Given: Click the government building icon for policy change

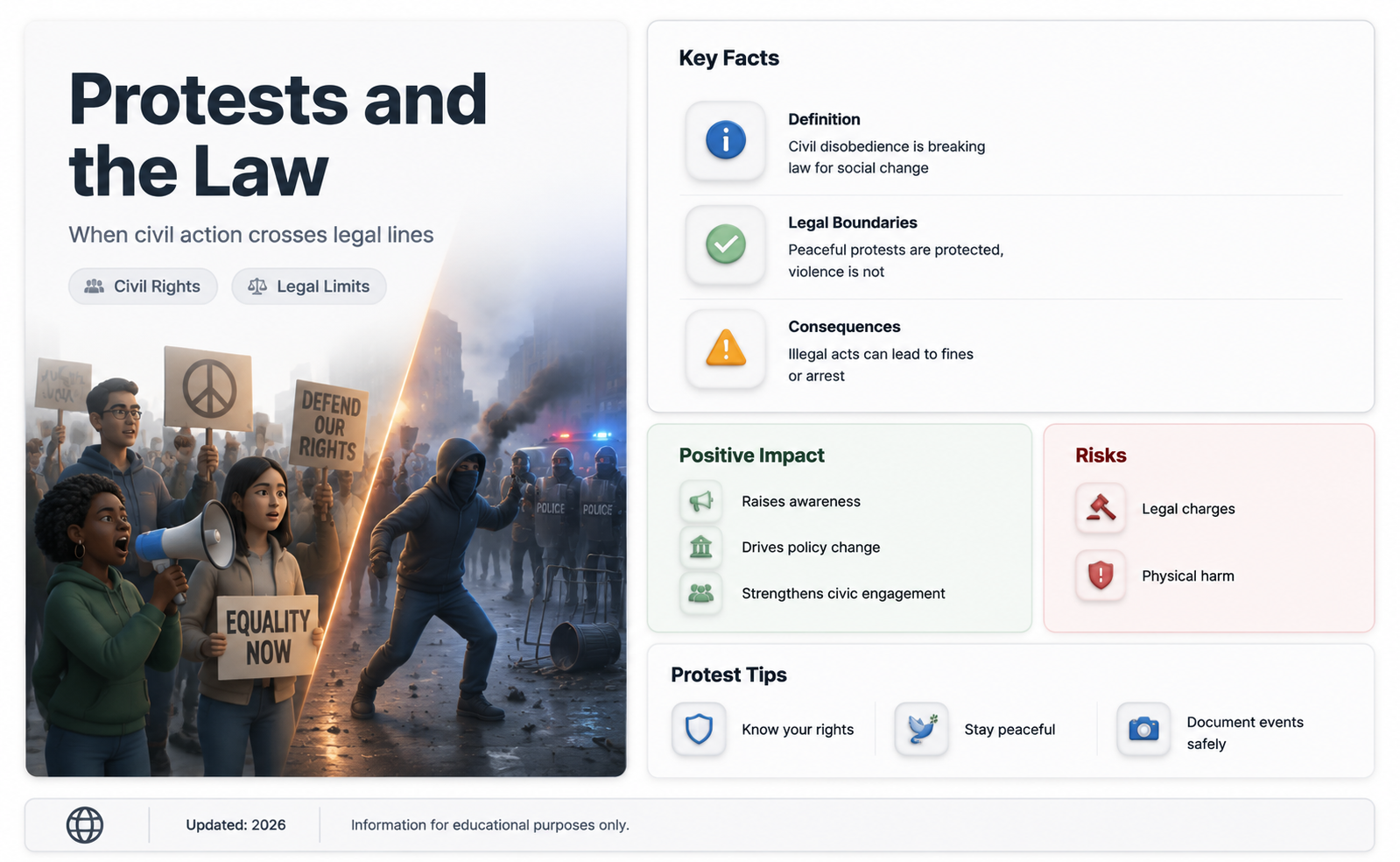Looking at the screenshot, I should pos(700,548).
